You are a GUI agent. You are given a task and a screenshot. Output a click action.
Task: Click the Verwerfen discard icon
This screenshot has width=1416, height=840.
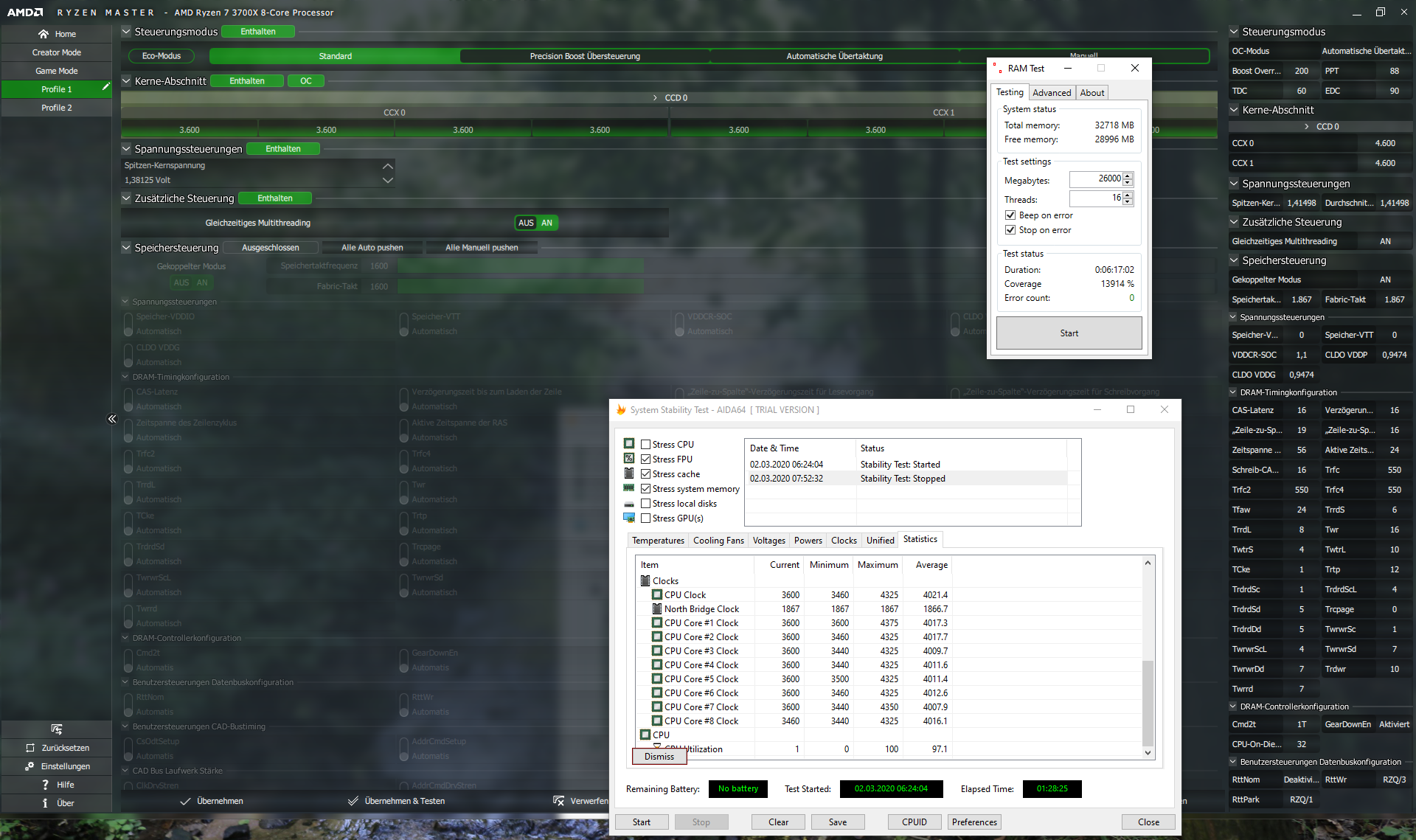tap(558, 801)
